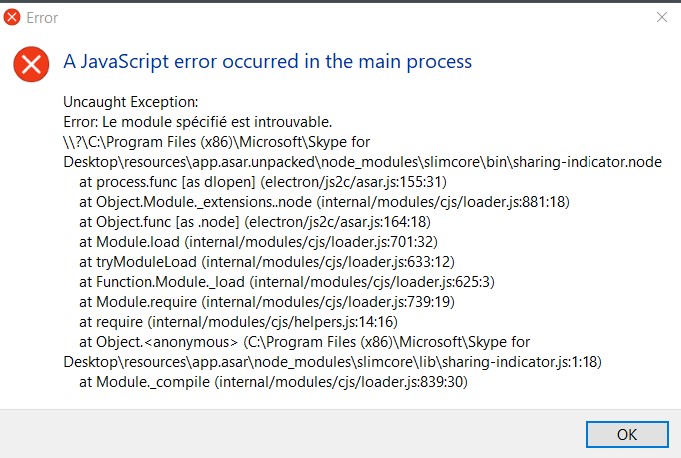Click the OK button
Viewport: 681px width, 458px height.
pyautogui.click(x=627, y=434)
